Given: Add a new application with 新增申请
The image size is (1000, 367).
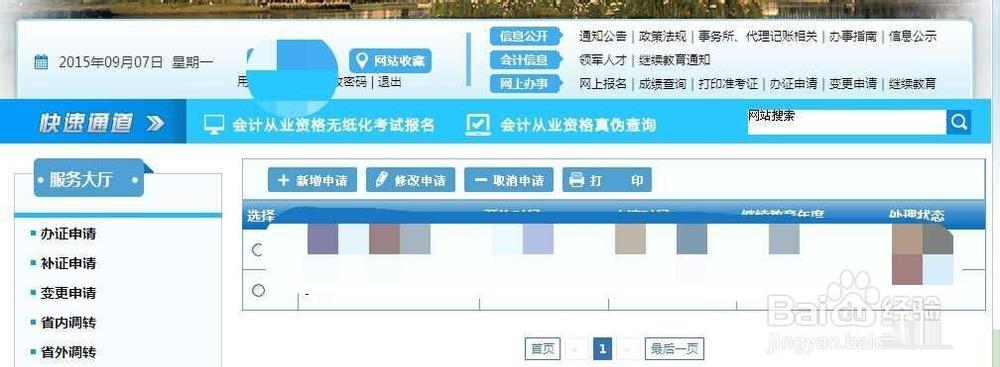Looking at the screenshot, I should 312,180.
